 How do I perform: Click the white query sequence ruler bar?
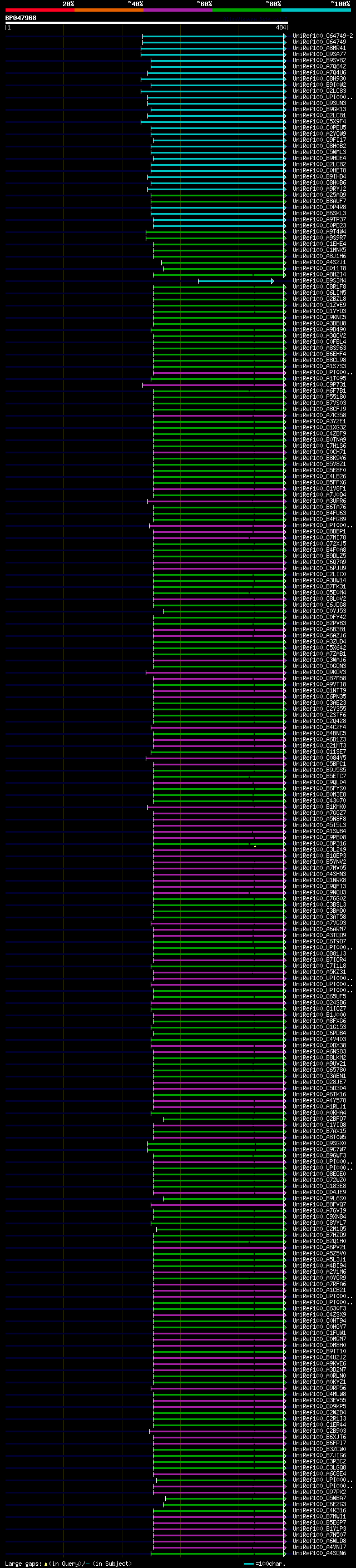(147, 23)
